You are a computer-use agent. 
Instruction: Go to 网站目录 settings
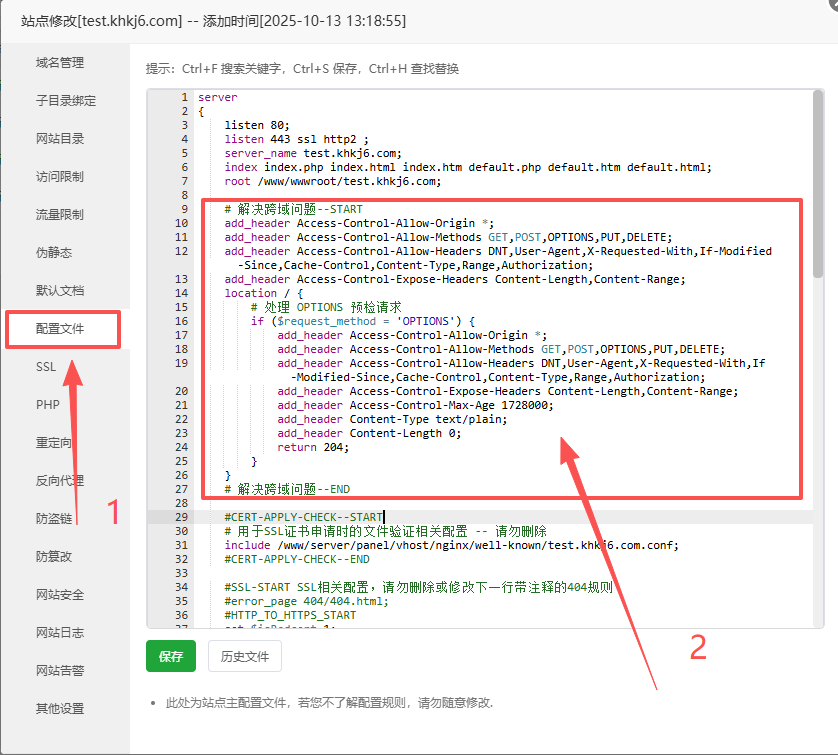60,139
